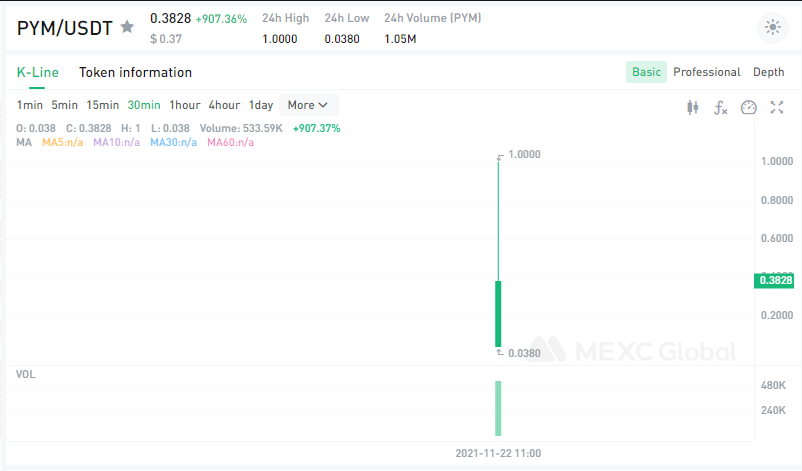Switch to K-Line tab
This screenshot has width=802, height=471.
point(38,72)
